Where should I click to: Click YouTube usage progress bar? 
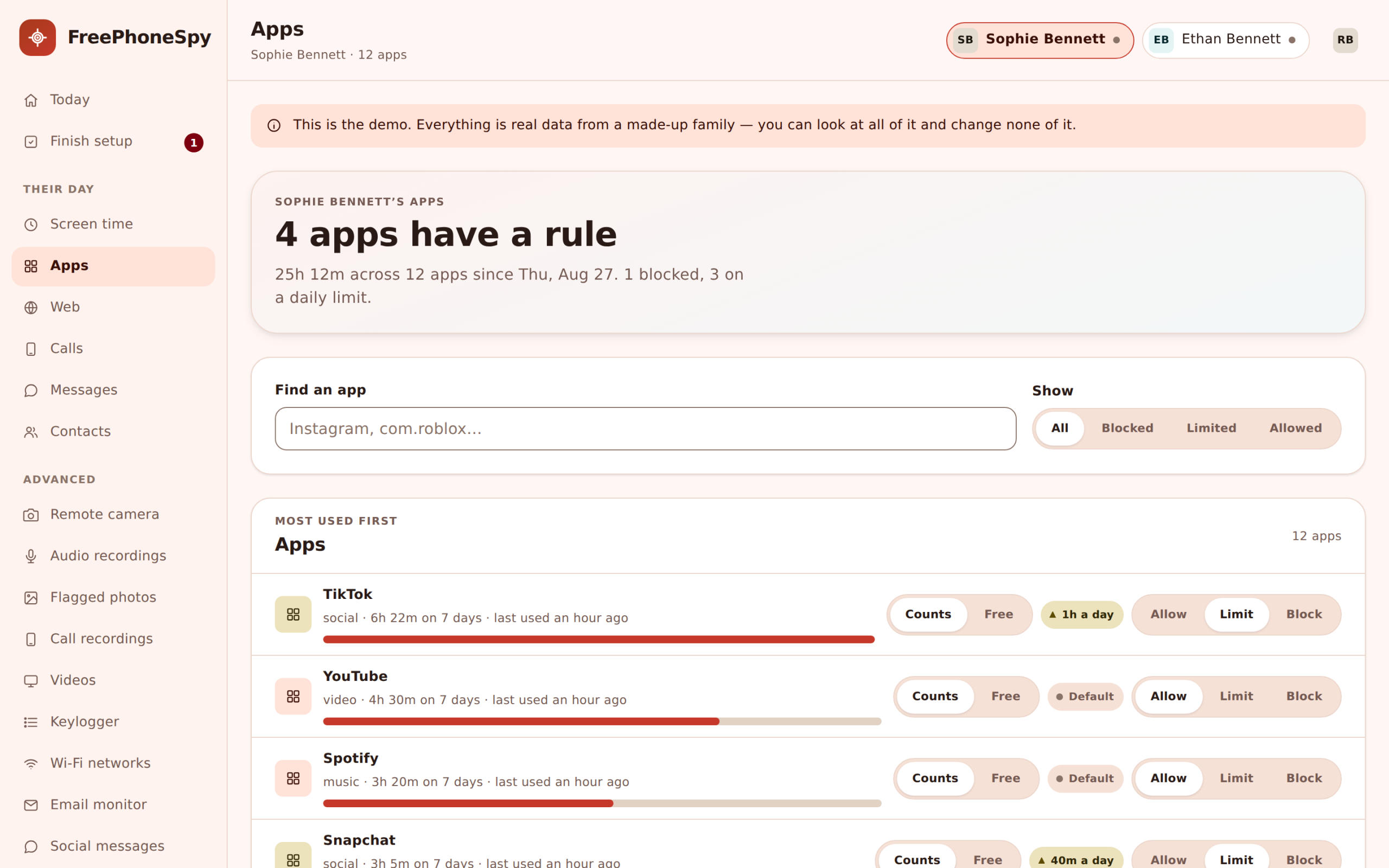(602, 722)
